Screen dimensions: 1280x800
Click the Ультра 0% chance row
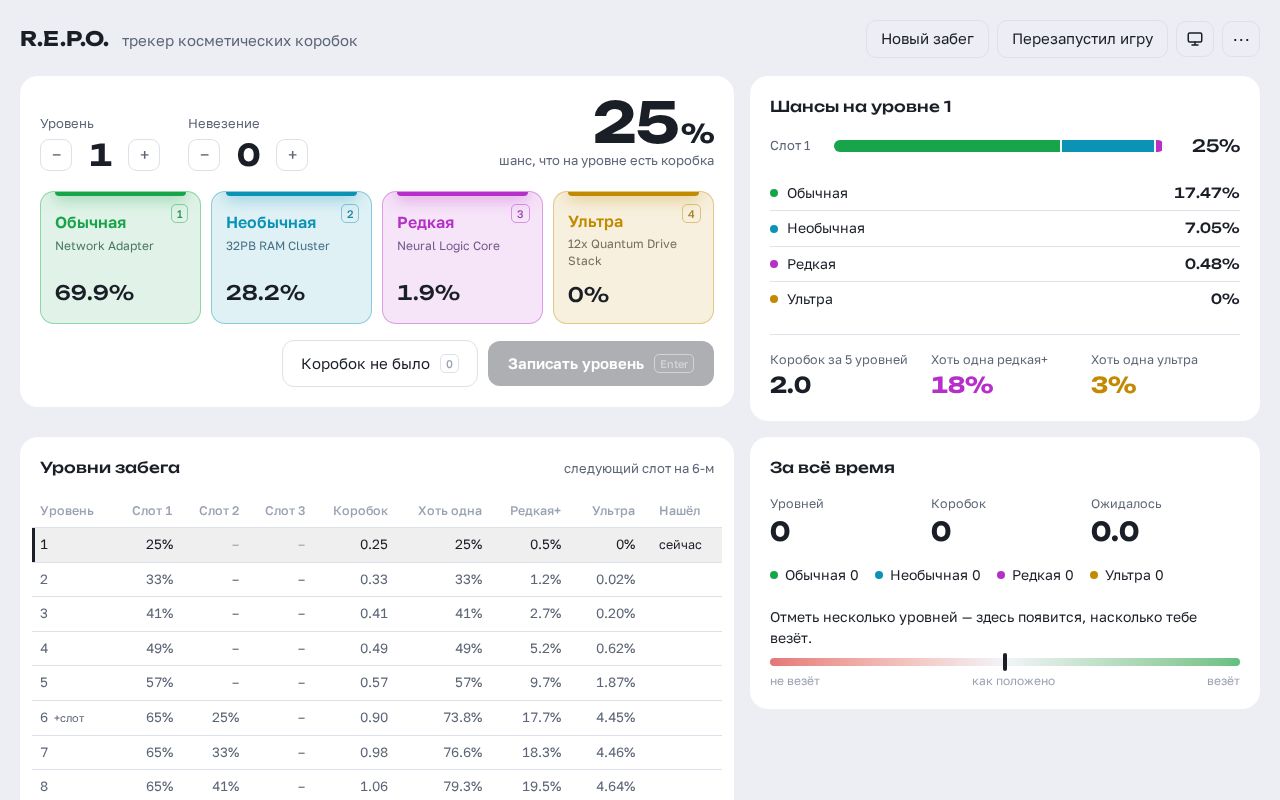1005,299
